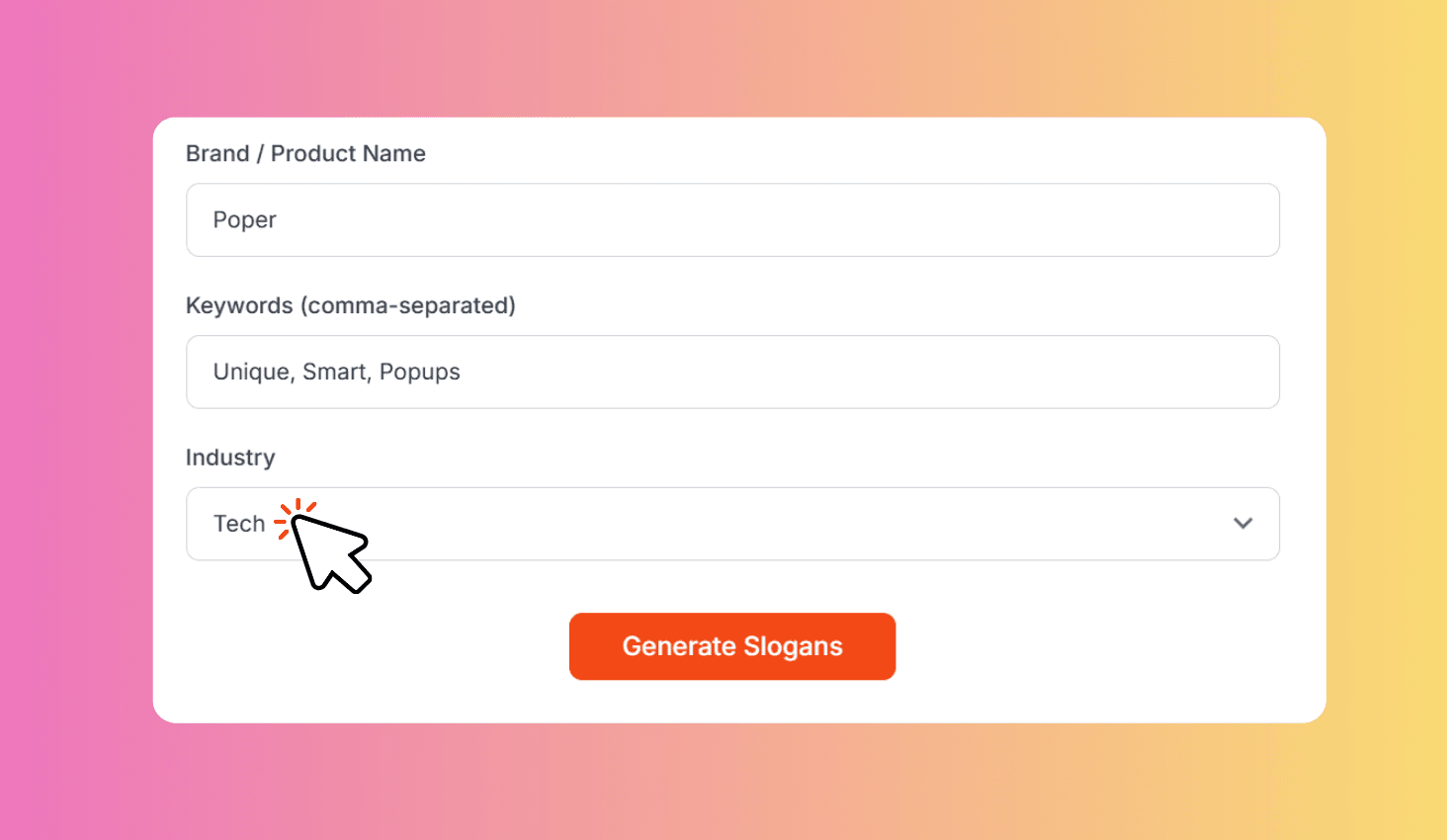Click the 'Poper' text in brand field
The image size is (1447, 840).
(x=244, y=219)
